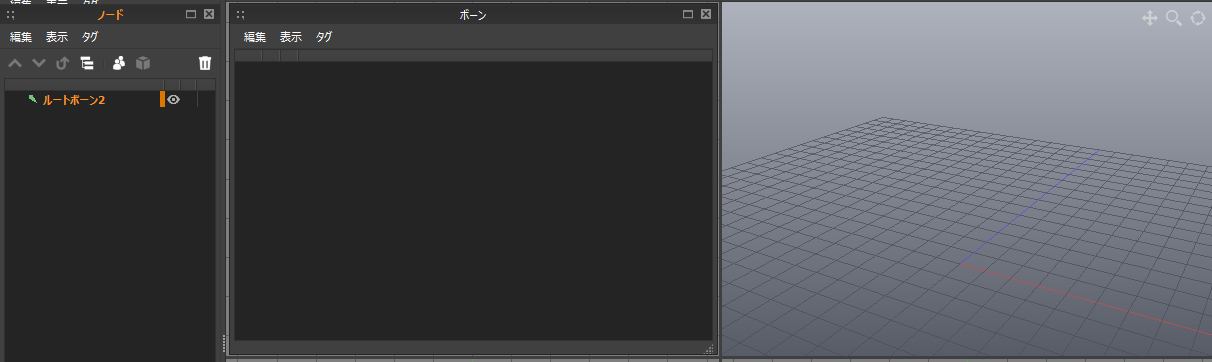
Task: Select the ルートボーン2 node in tree
Action: [74, 100]
